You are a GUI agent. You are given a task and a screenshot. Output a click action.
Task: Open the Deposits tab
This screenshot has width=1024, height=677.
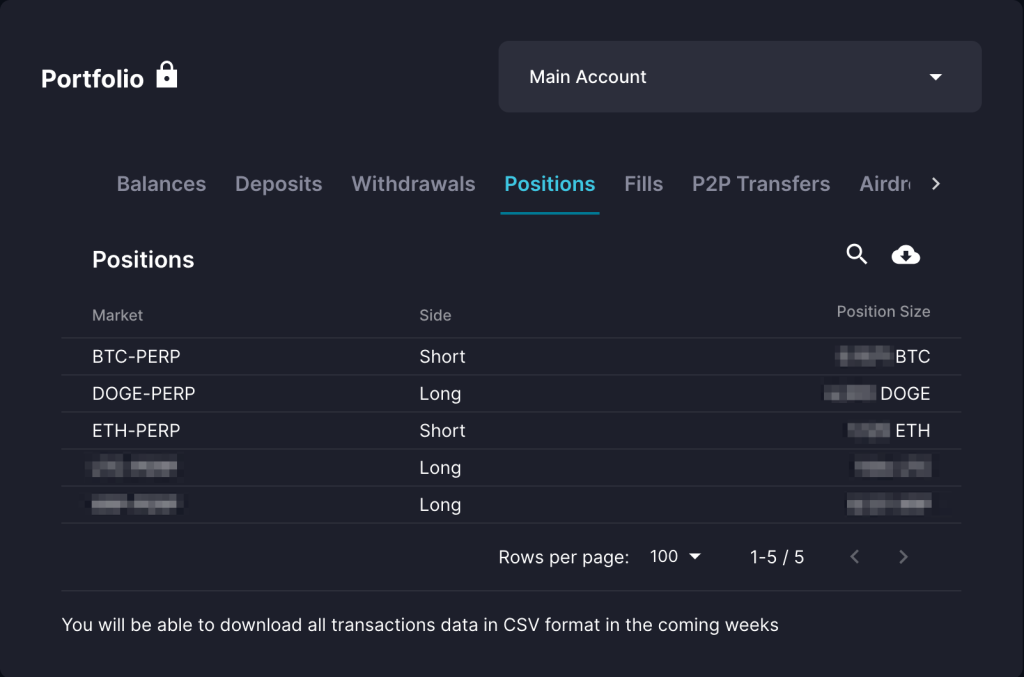click(278, 184)
